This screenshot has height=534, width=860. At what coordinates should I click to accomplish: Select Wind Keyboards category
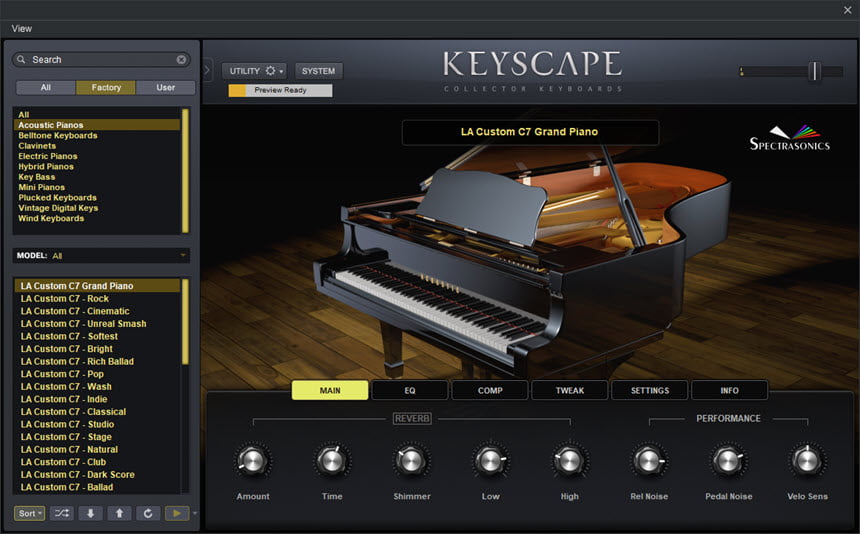click(x=97, y=219)
